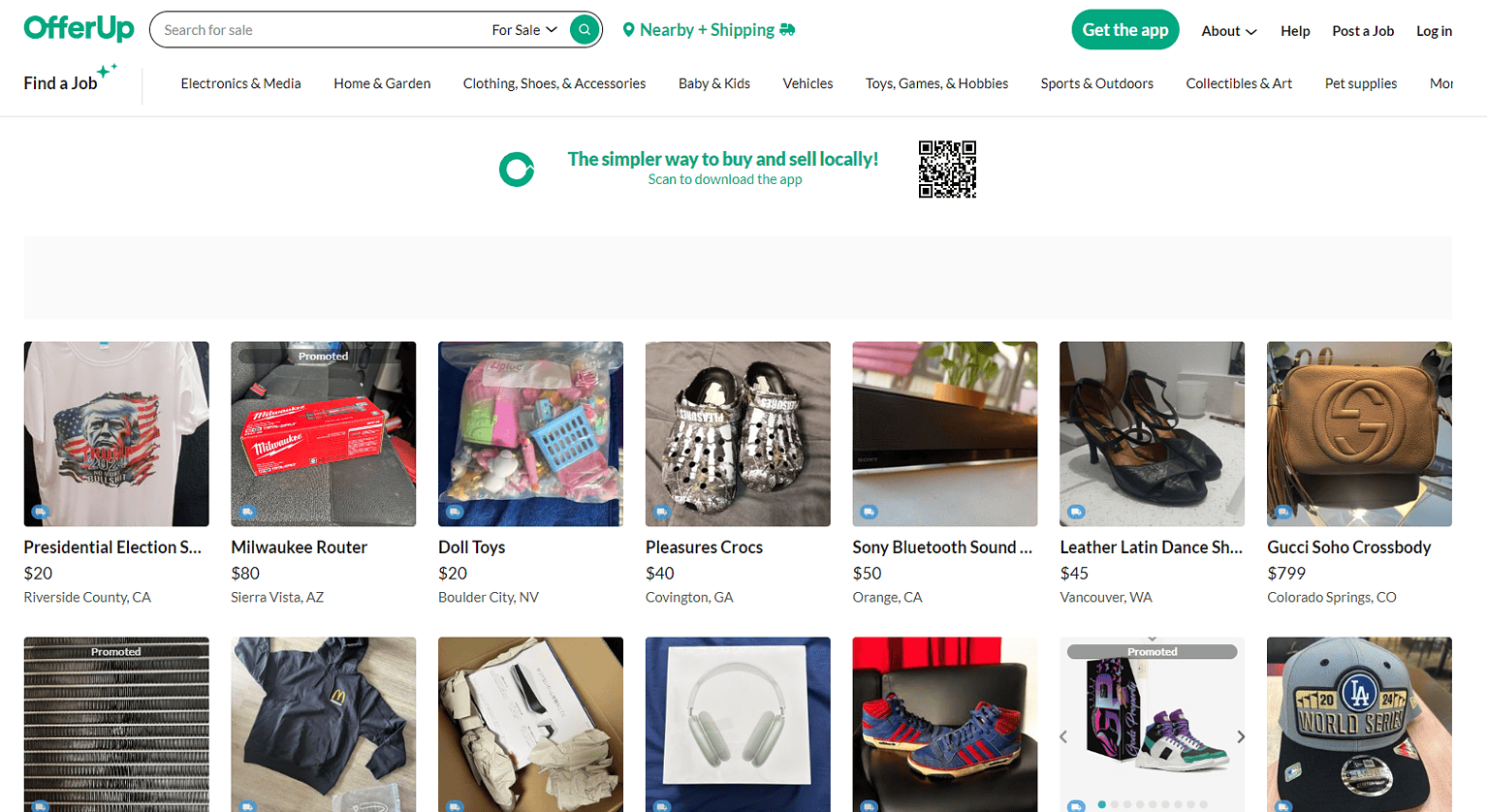1487x812 pixels.
Task: Select the Vehicles category tab
Action: [x=807, y=83]
